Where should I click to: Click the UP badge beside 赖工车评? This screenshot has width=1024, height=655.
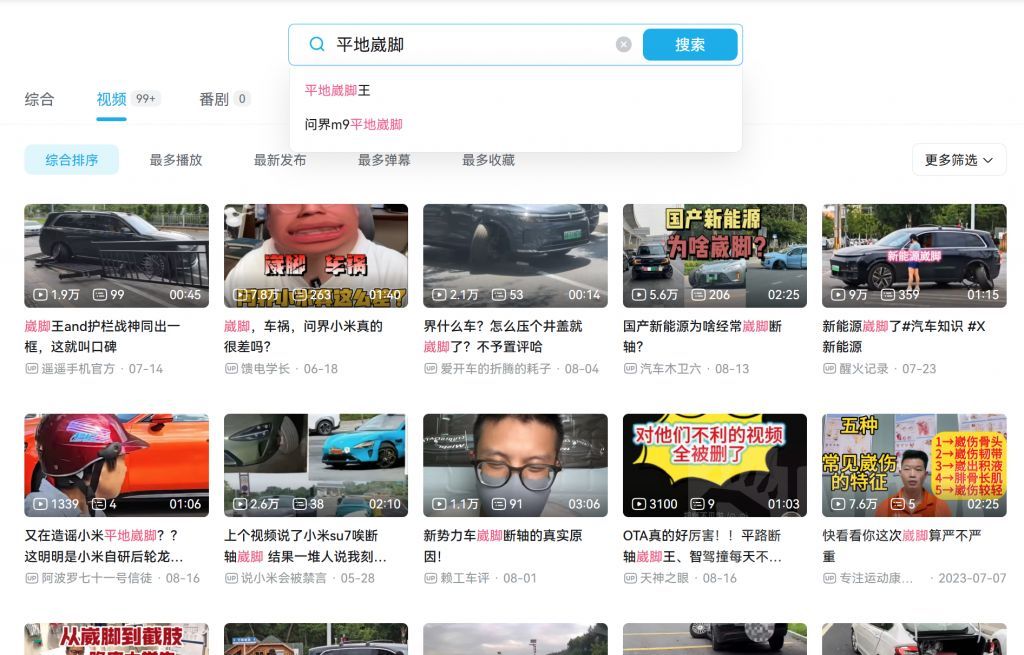click(x=433, y=577)
